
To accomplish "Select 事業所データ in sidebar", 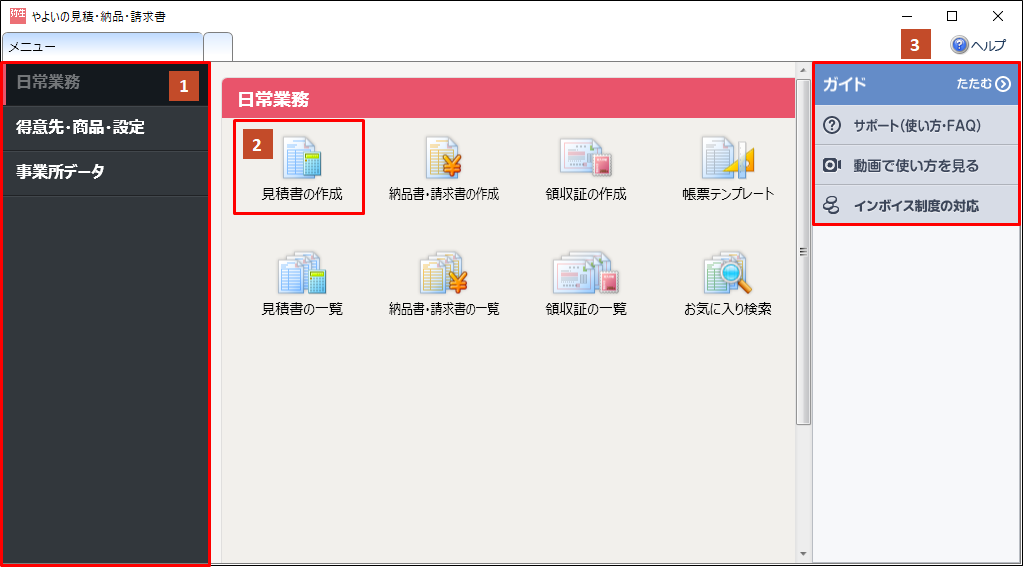I will coord(106,172).
